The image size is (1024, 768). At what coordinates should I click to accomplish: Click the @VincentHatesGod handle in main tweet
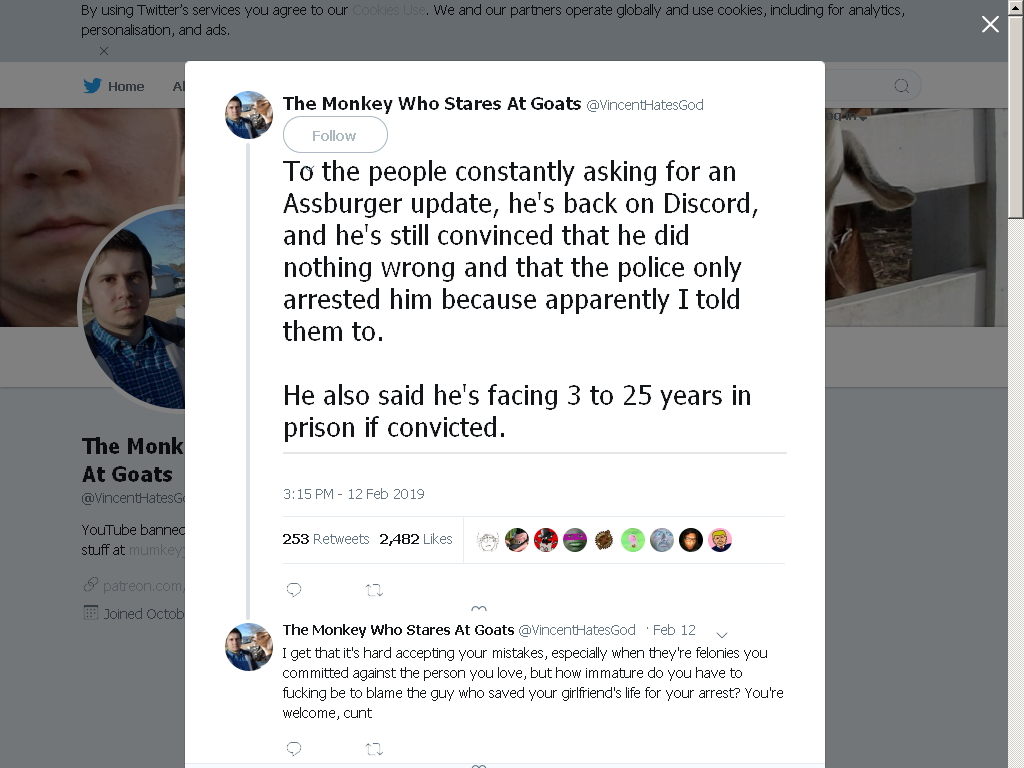coord(645,105)
